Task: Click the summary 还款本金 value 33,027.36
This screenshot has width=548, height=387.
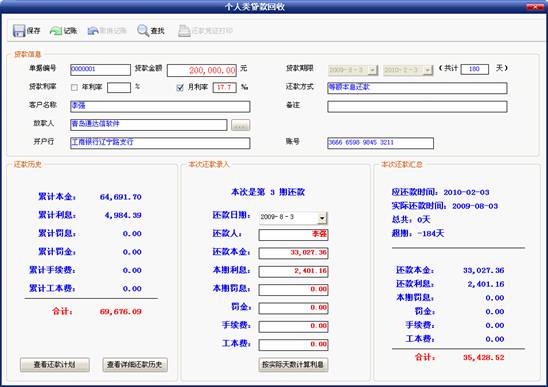Action: [x=484, y=270]
